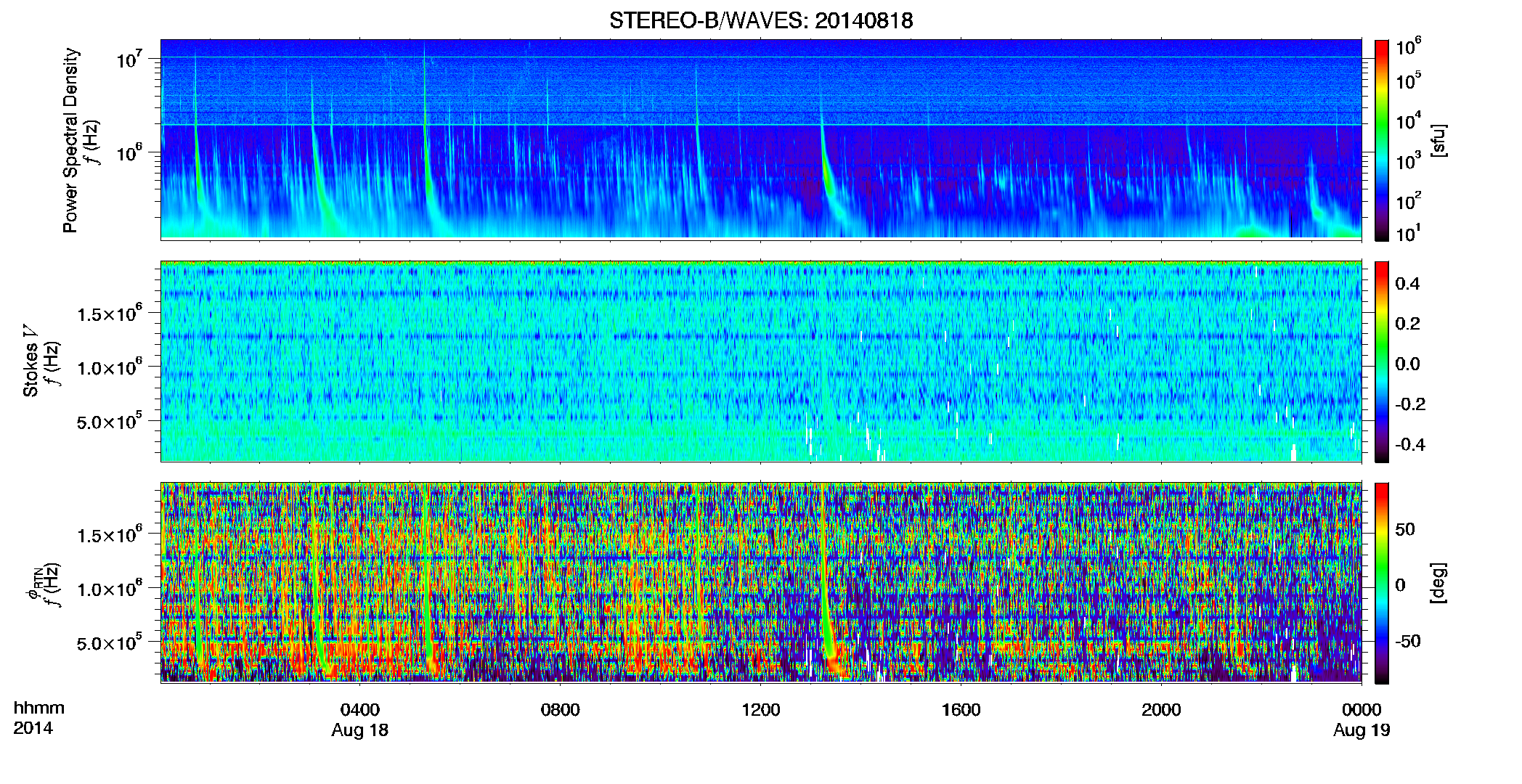Click the 10^7 frequency tick label

pos(129,59)
